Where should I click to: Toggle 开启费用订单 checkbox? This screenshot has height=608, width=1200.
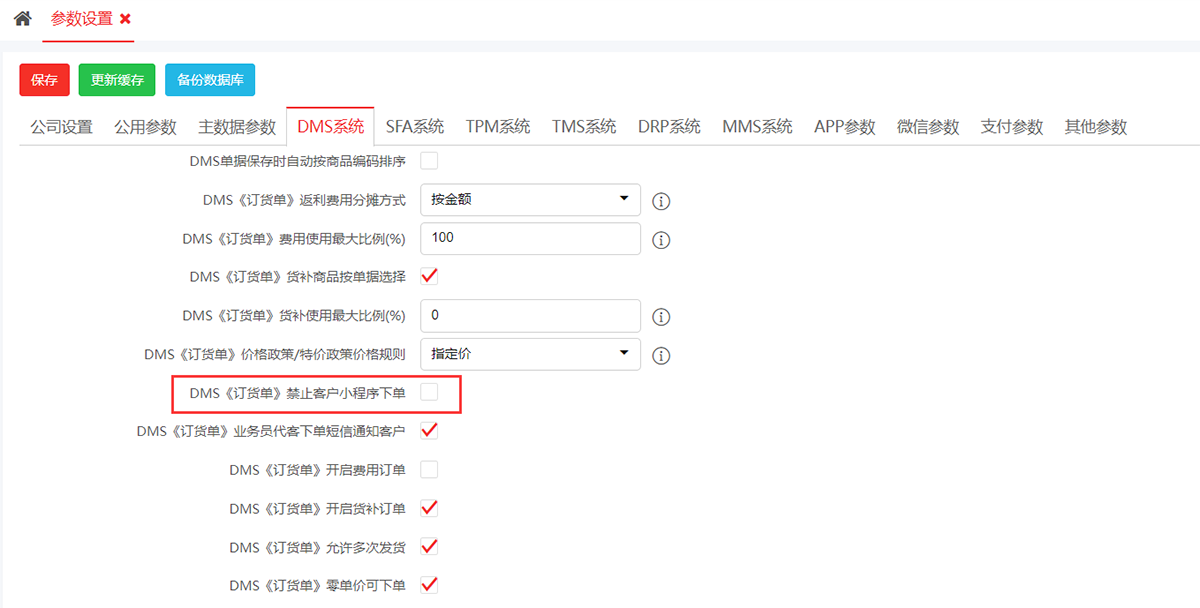coord(429,469)
